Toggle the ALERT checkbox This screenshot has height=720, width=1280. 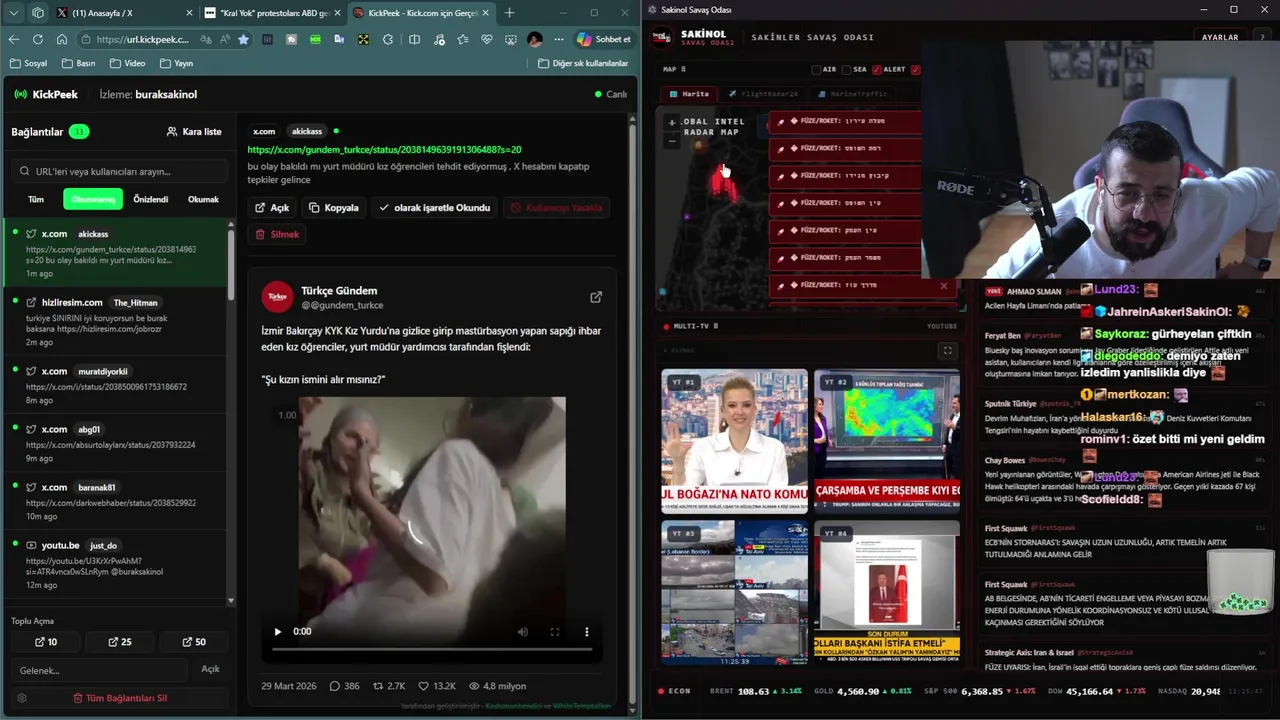pos(877,70)
